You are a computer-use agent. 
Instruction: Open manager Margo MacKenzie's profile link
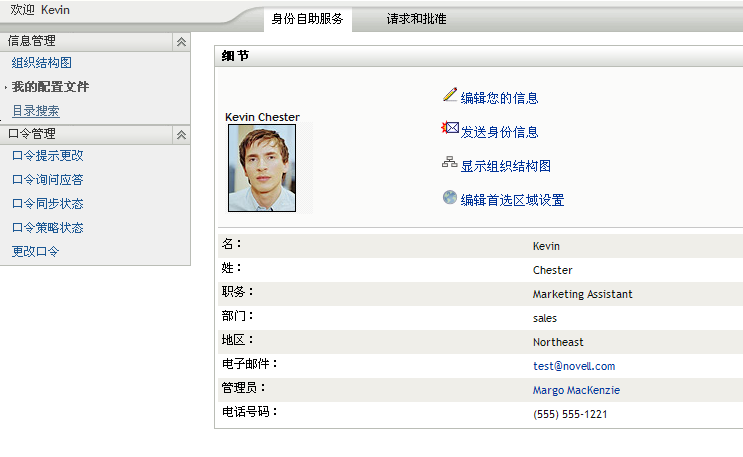point(576,390)
